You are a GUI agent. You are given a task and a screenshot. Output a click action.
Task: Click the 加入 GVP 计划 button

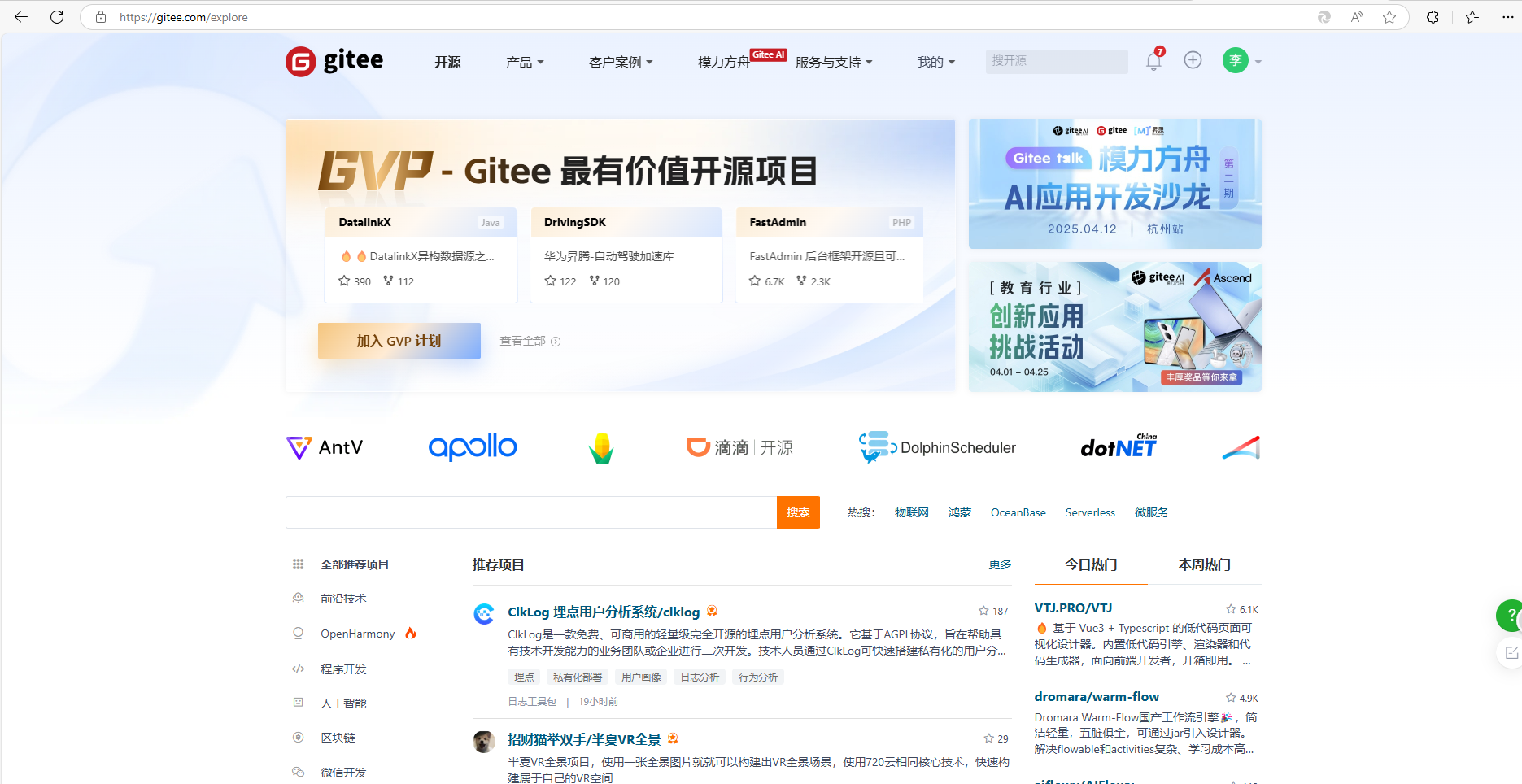coord(399,341)
